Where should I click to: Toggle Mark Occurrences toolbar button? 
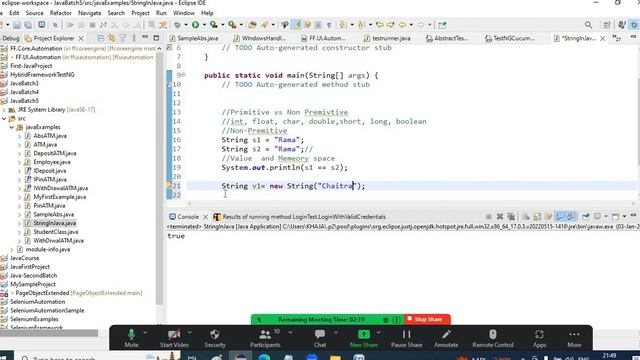[296, 25]
